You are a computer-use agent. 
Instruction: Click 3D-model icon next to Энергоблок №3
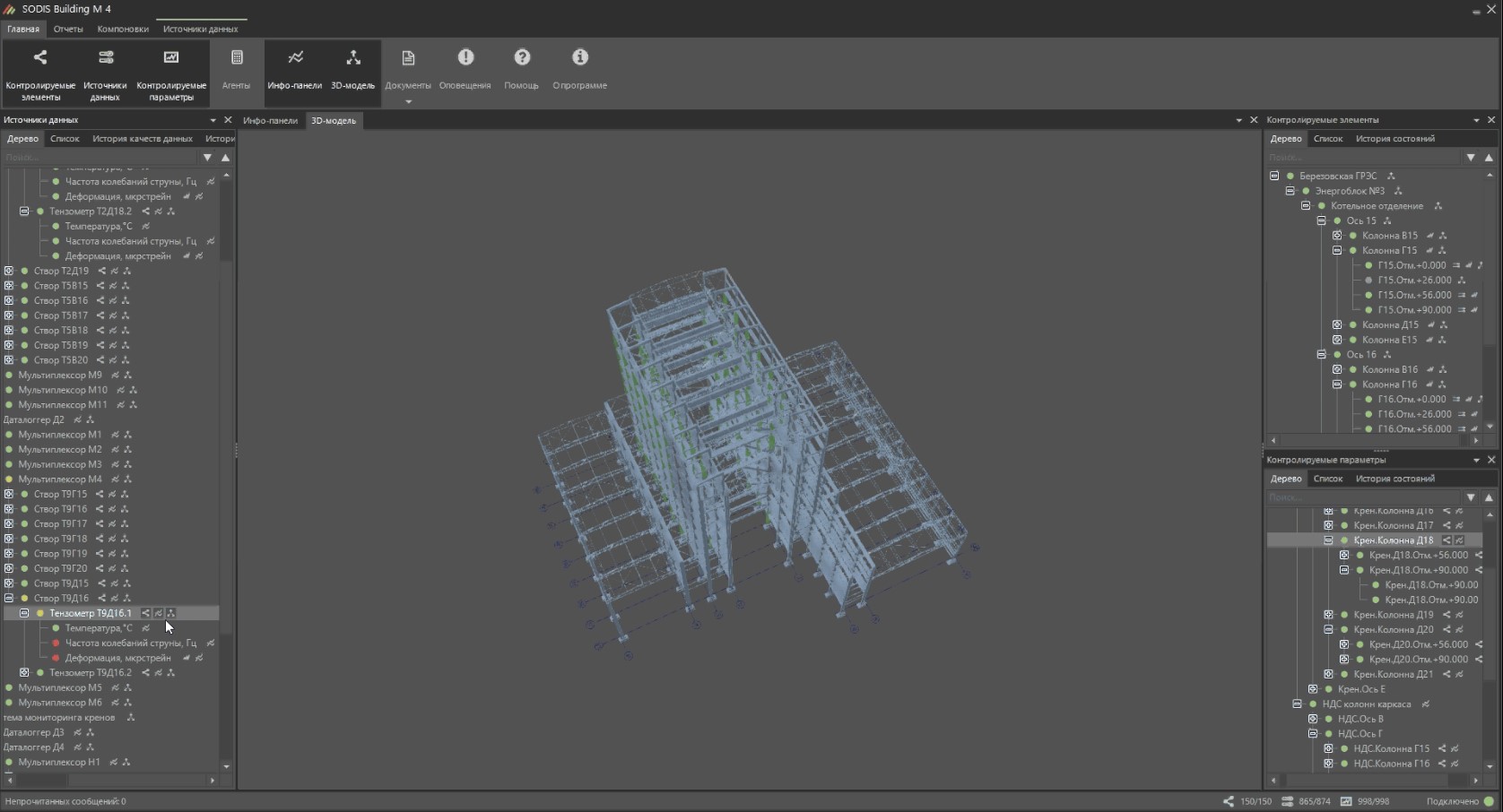[1398, 191]
